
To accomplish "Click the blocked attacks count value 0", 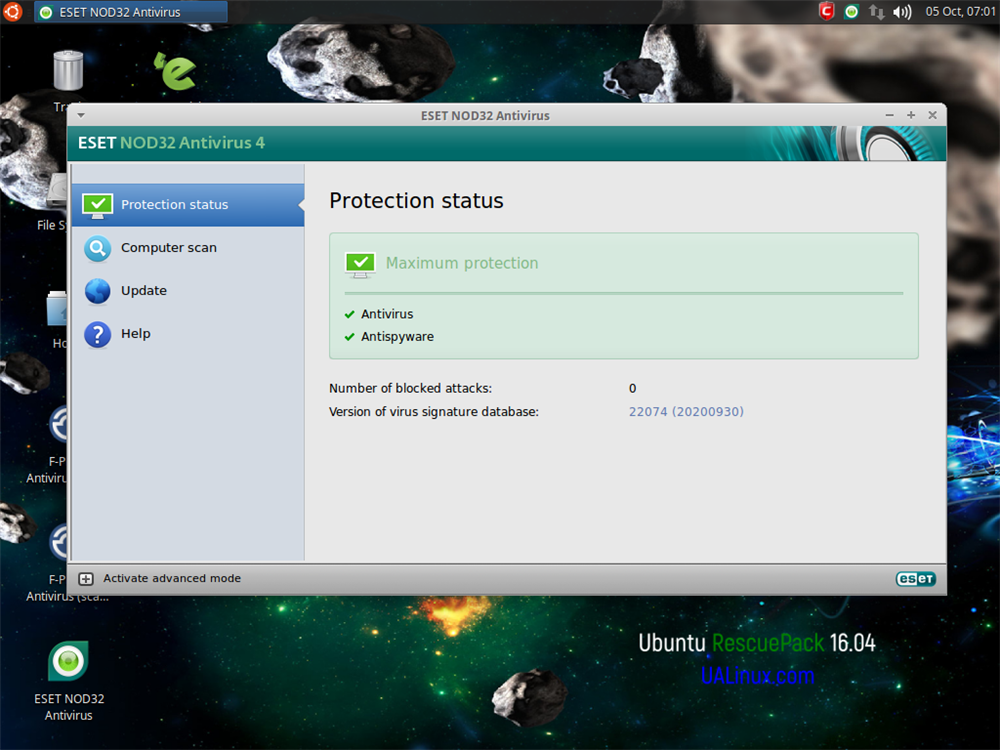I will pyautogui.click(x=633, y=388).
